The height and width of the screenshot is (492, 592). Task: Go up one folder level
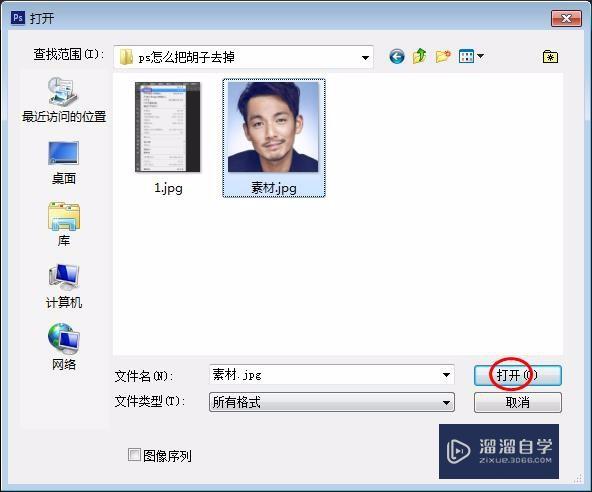pos(419,56)
